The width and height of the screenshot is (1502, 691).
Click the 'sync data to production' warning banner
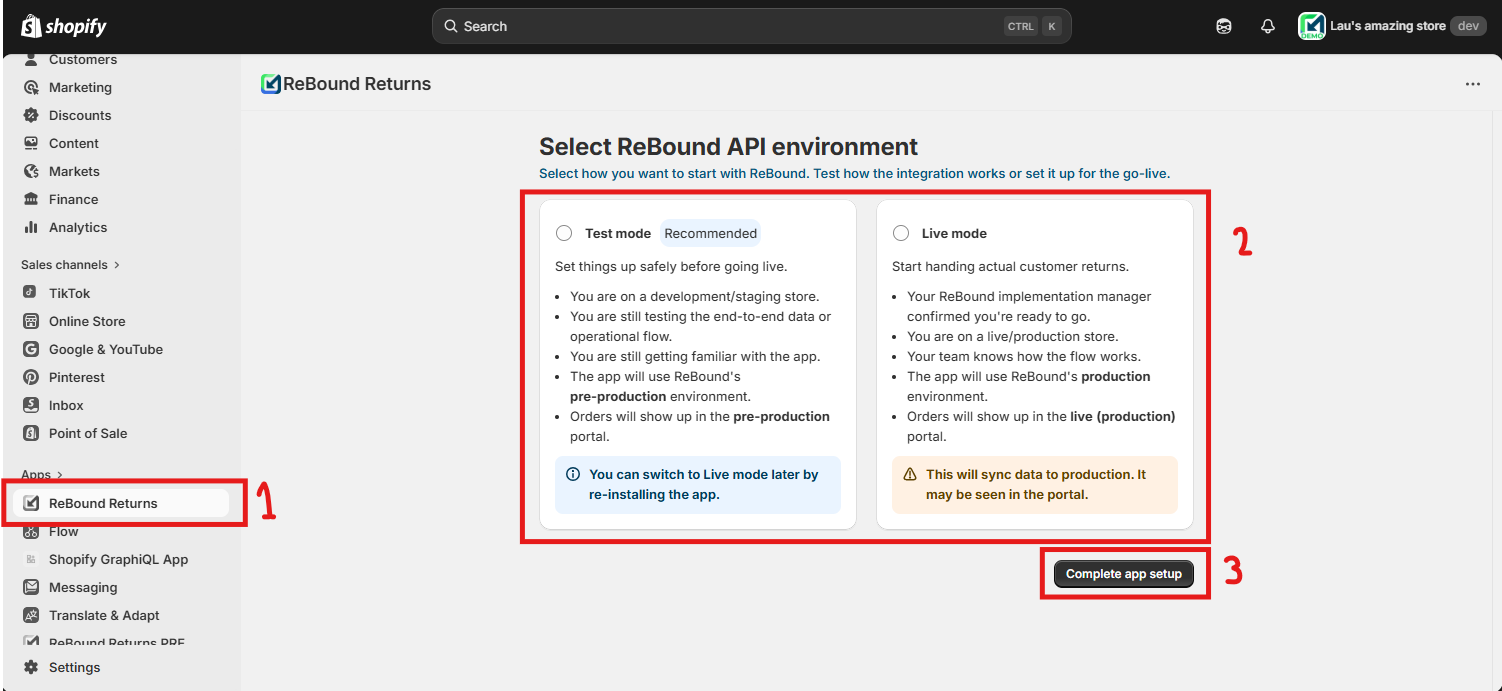(1035, 485)
